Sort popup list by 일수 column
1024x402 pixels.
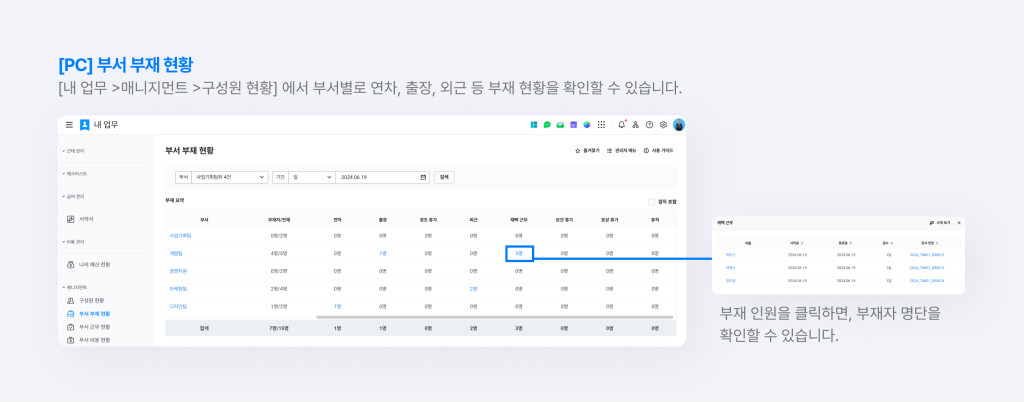[x=889, y=243]
